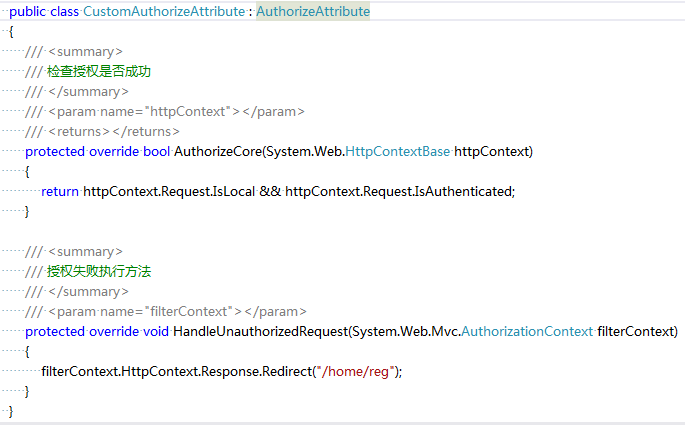This screenshot has height=425, width=685.
Task: Click the class name CustomAuthorizeAttribute
Action: pyautogui.click(x=164, y=11)
